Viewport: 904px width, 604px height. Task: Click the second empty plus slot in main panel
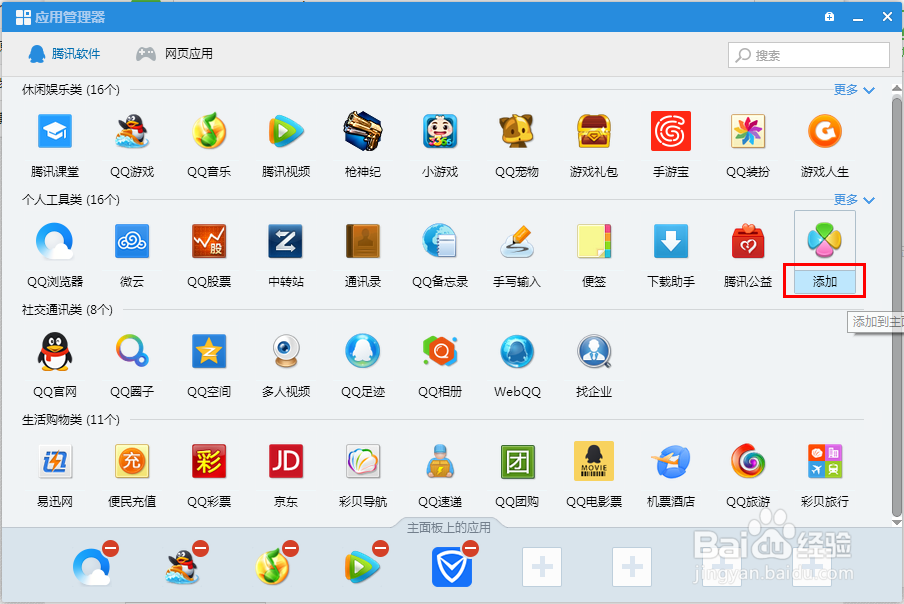click(632, 567)
